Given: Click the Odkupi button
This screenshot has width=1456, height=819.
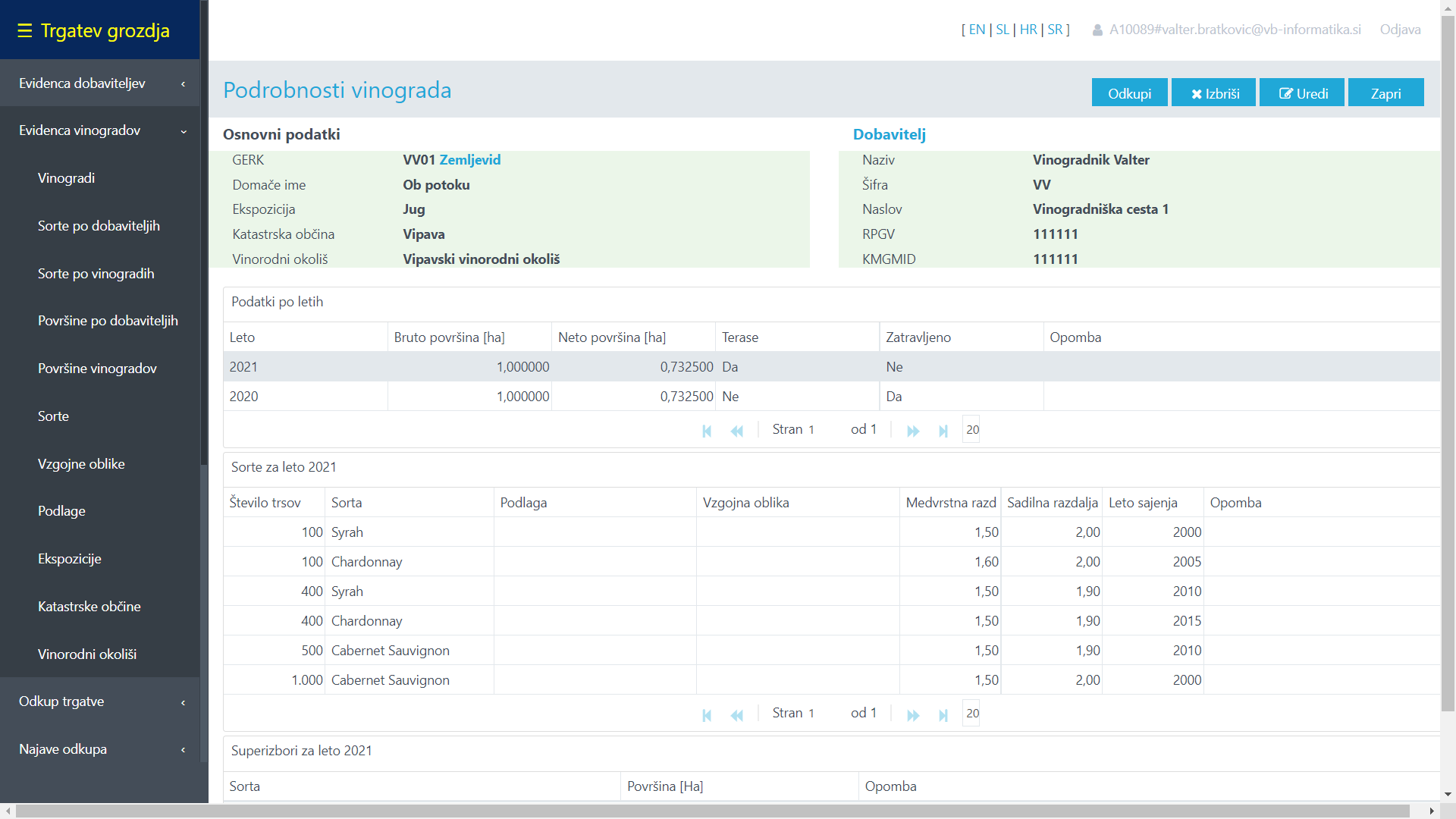Looking at the screenshot, I should click(x=1129, y=93).
